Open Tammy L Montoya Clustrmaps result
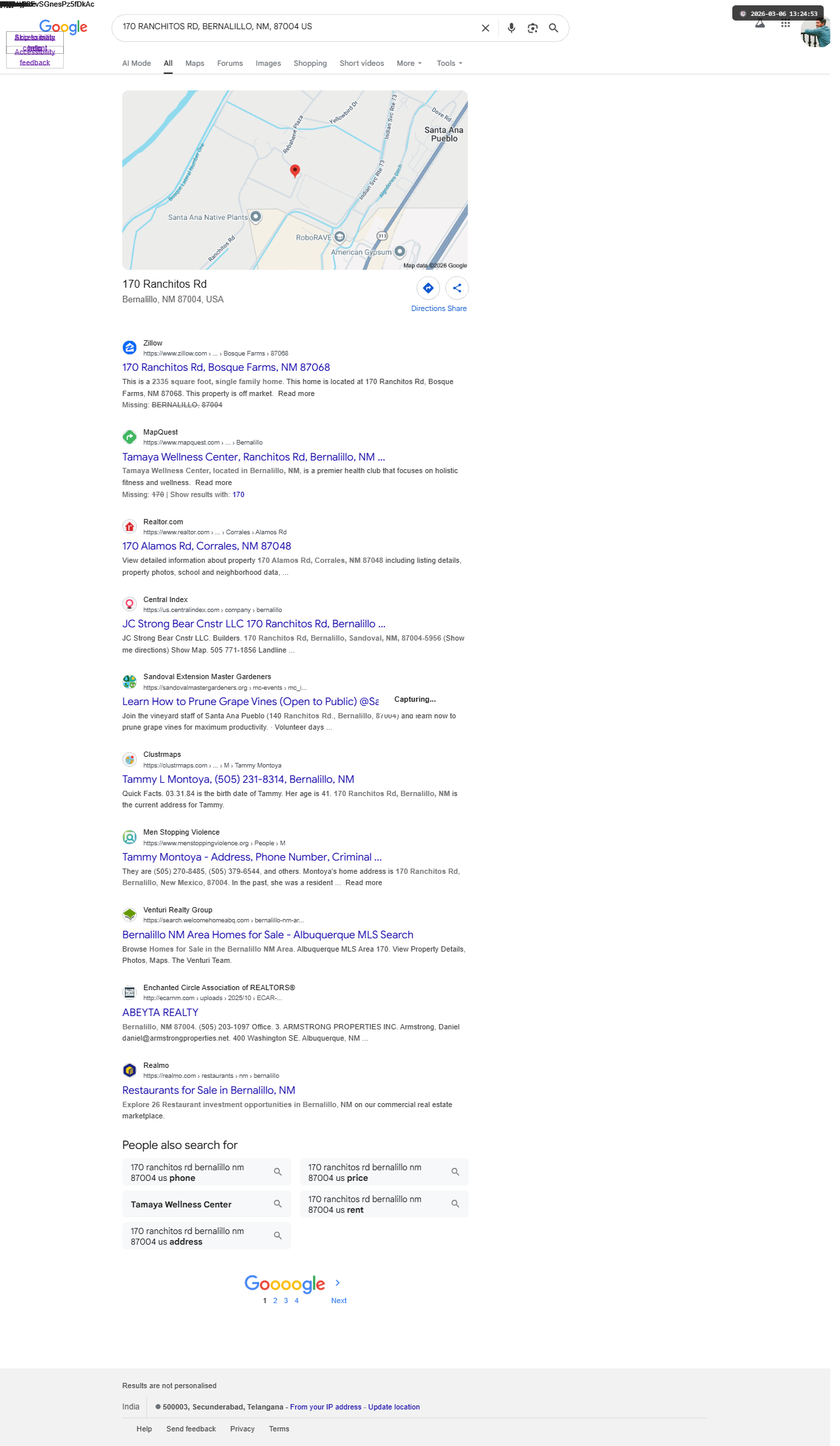The height and width of the screenshot is (1446, 840). (x=238, y=779)
